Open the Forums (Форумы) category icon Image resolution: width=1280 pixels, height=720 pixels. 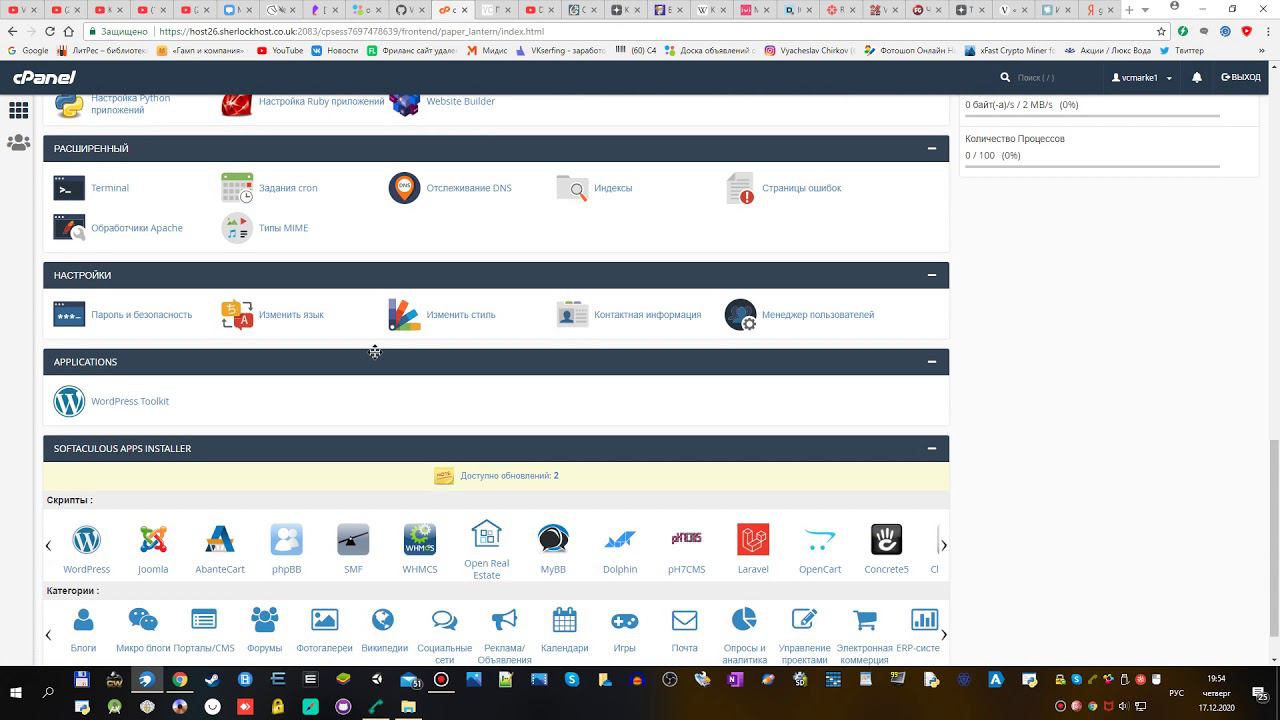(264, 620)
